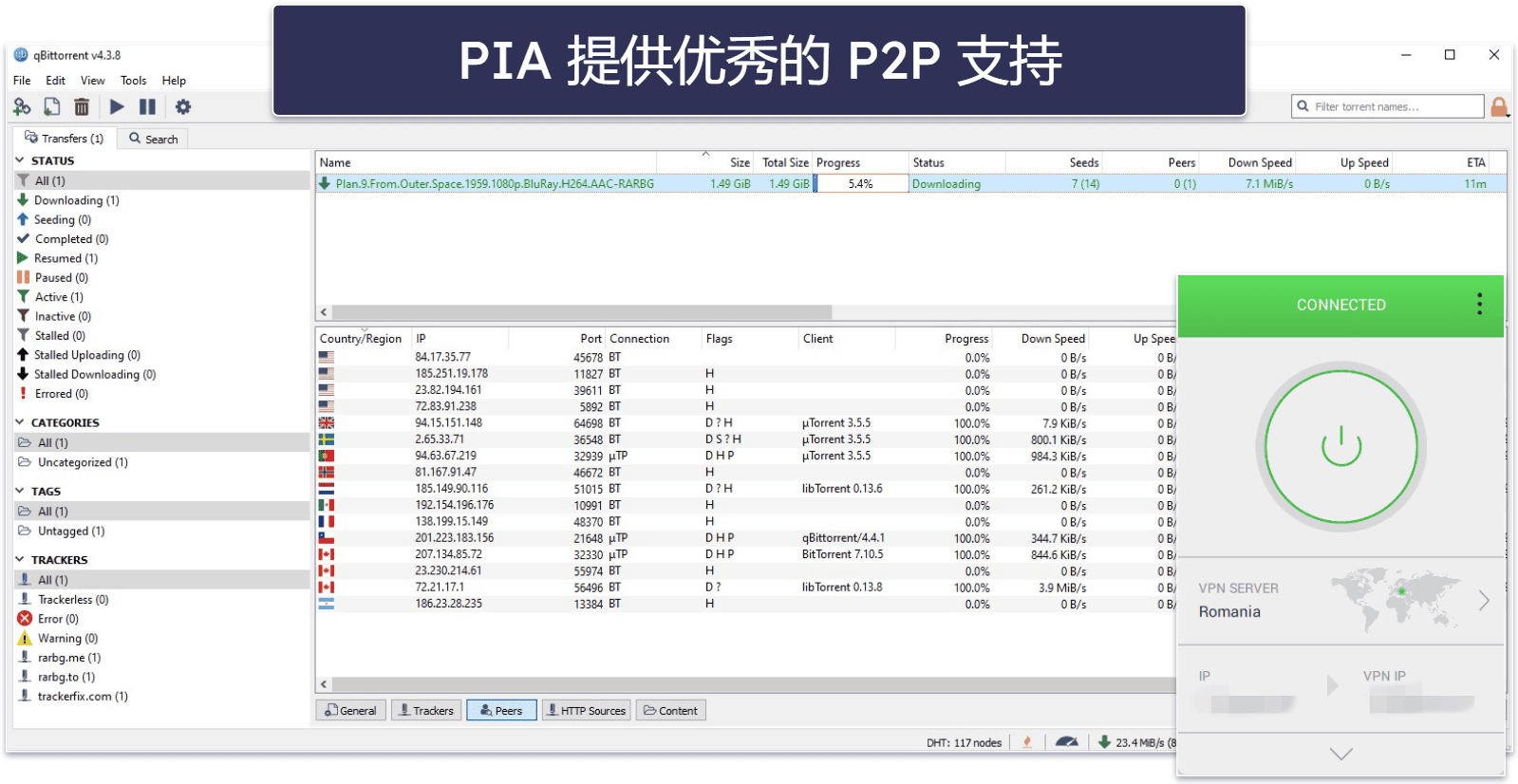Open the Help menu

174,81
